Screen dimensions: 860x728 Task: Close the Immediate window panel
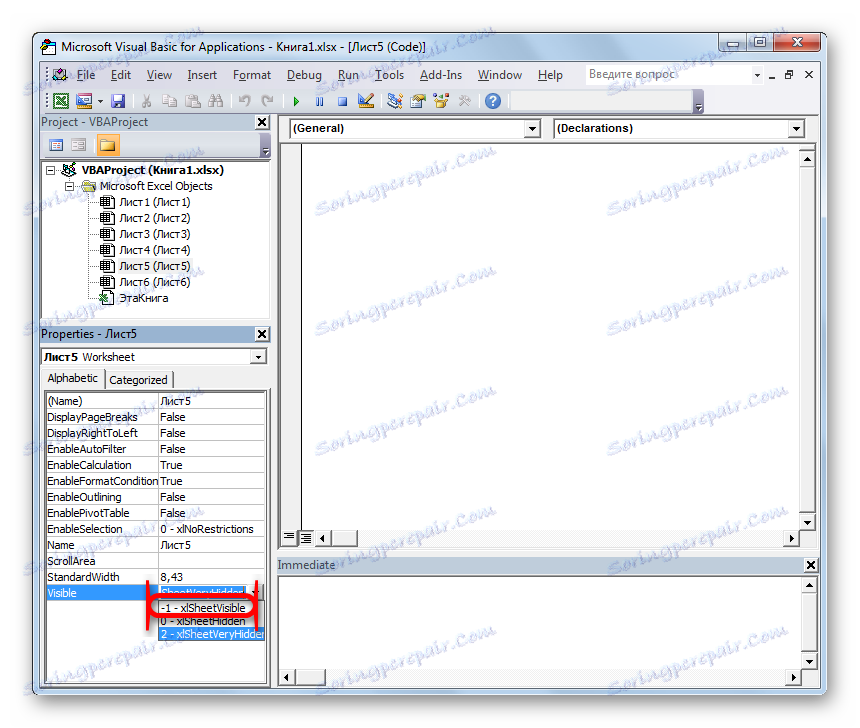click(x=810, y=565)
